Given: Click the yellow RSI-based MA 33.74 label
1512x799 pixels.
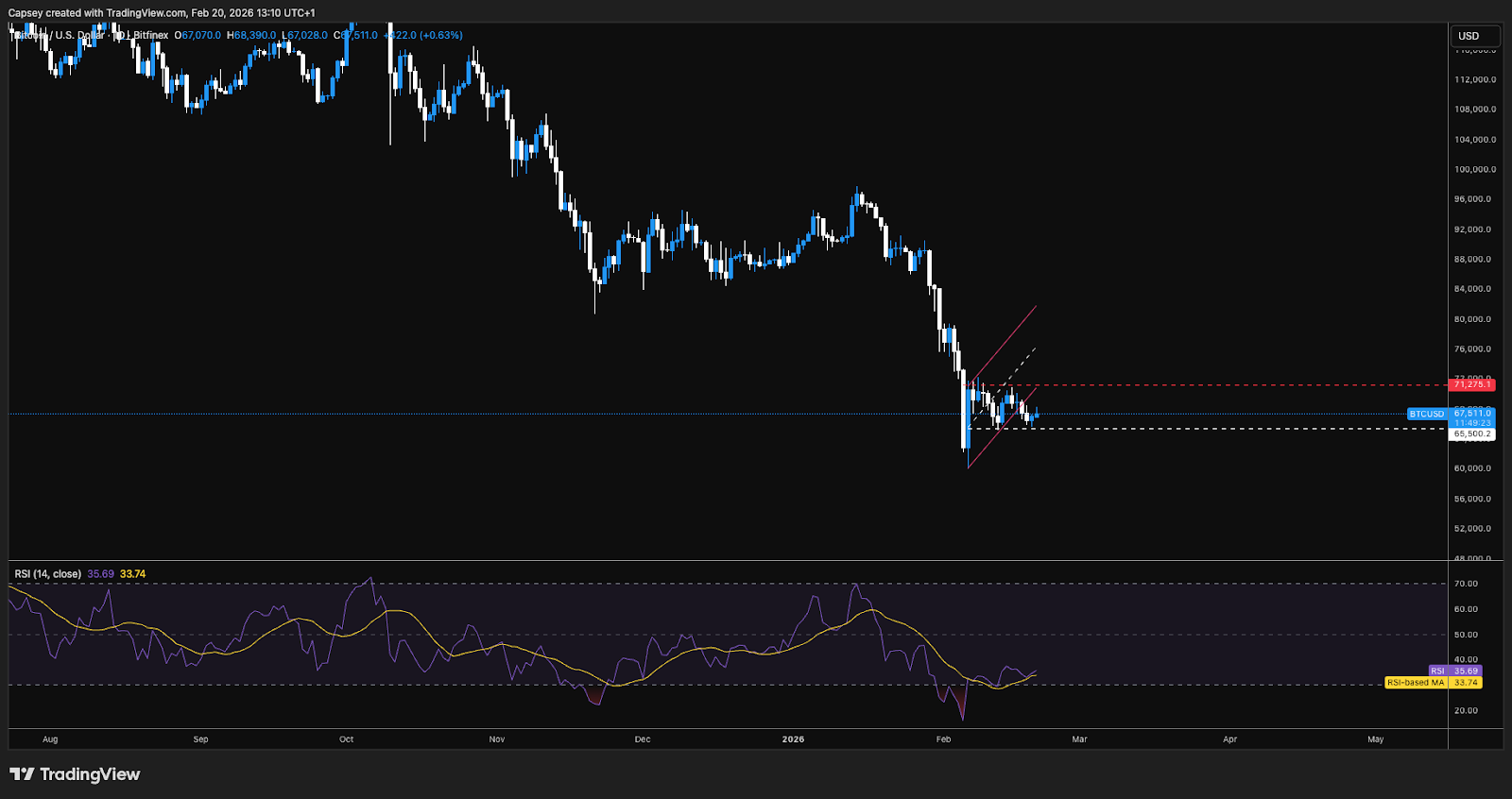Looking at the screenshot, I should click(x=1433, y=682).
